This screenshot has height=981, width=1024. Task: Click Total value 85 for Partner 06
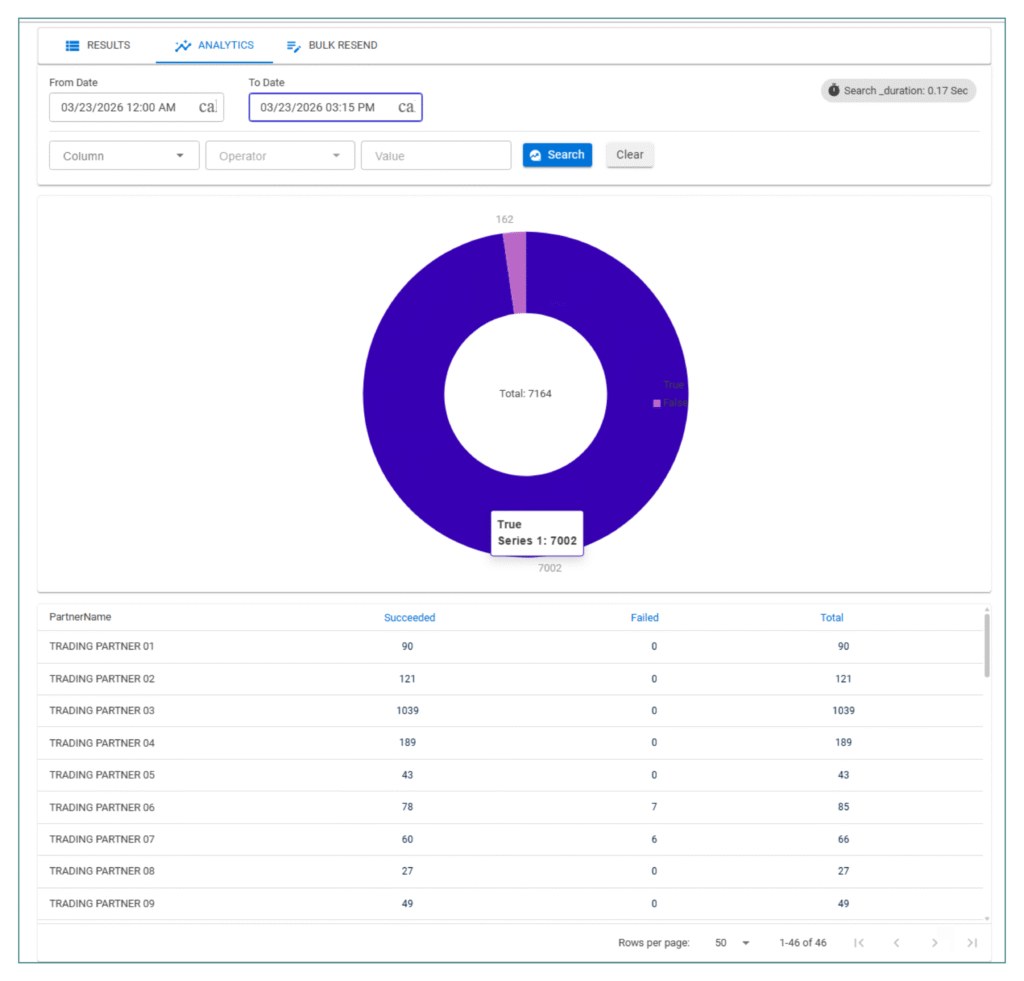tap(843, 807)
